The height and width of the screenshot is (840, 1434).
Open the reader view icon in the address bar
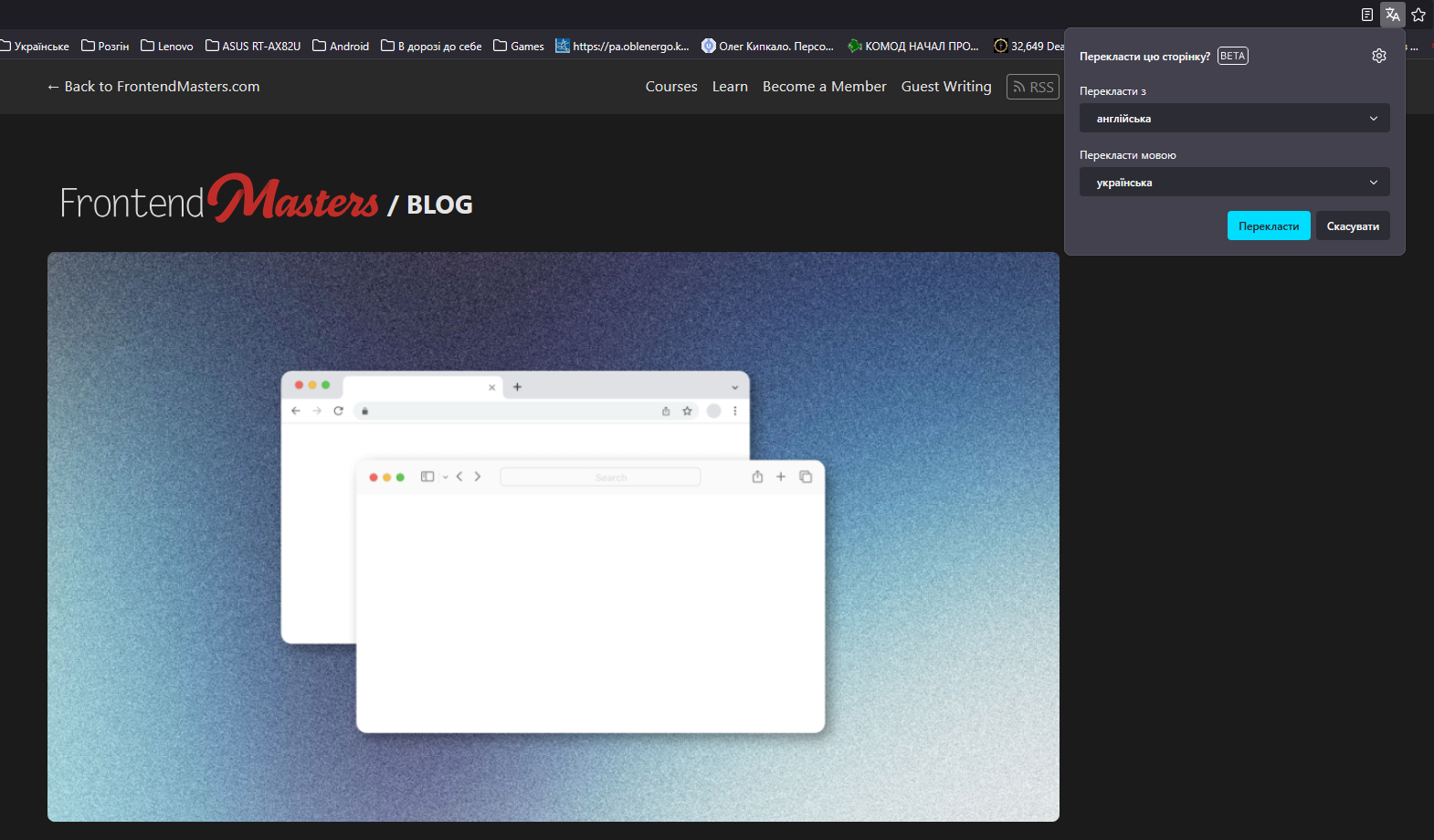pos(1367,15)
